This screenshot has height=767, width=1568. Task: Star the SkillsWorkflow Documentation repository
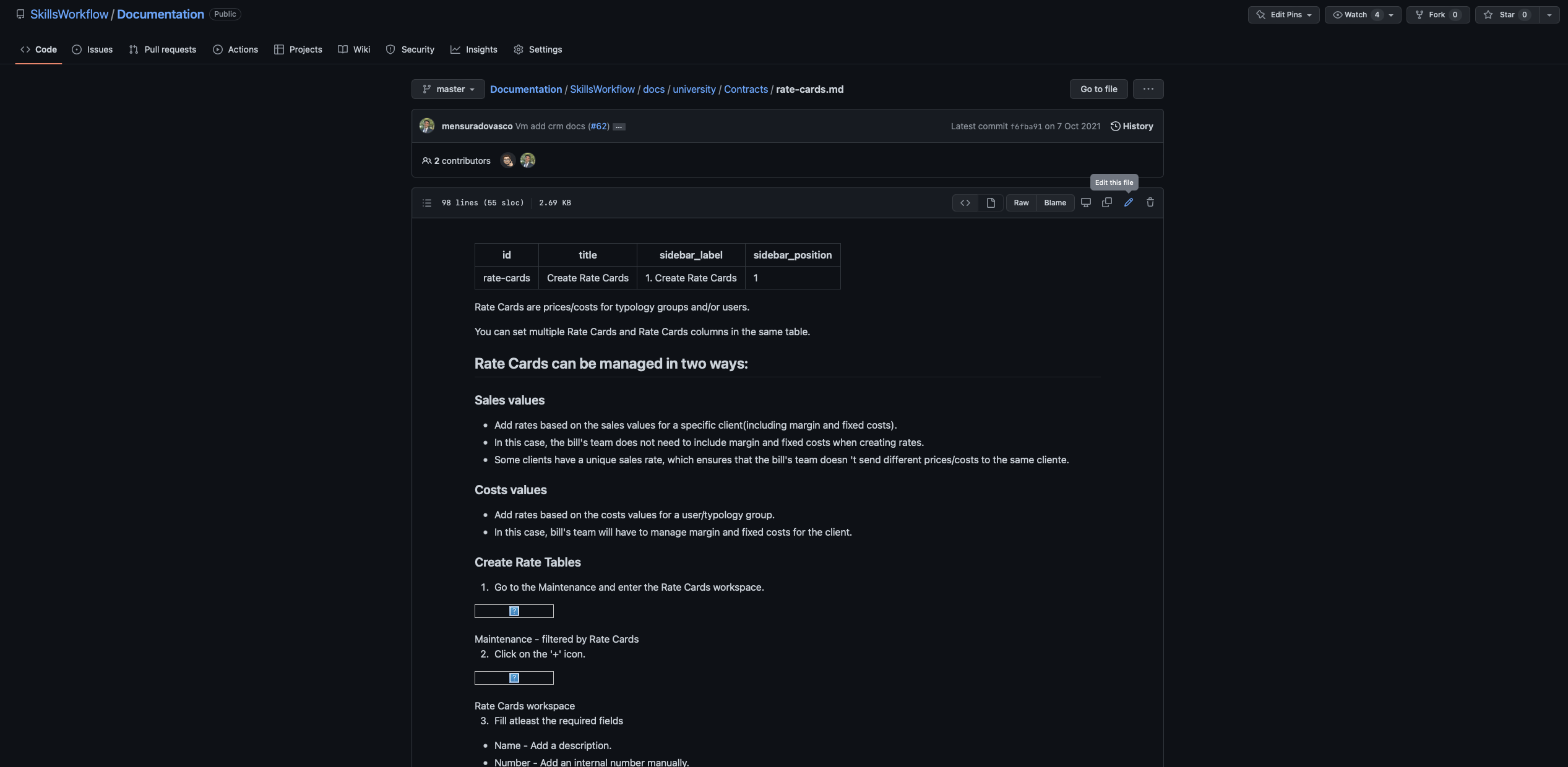click(1506, 14)
